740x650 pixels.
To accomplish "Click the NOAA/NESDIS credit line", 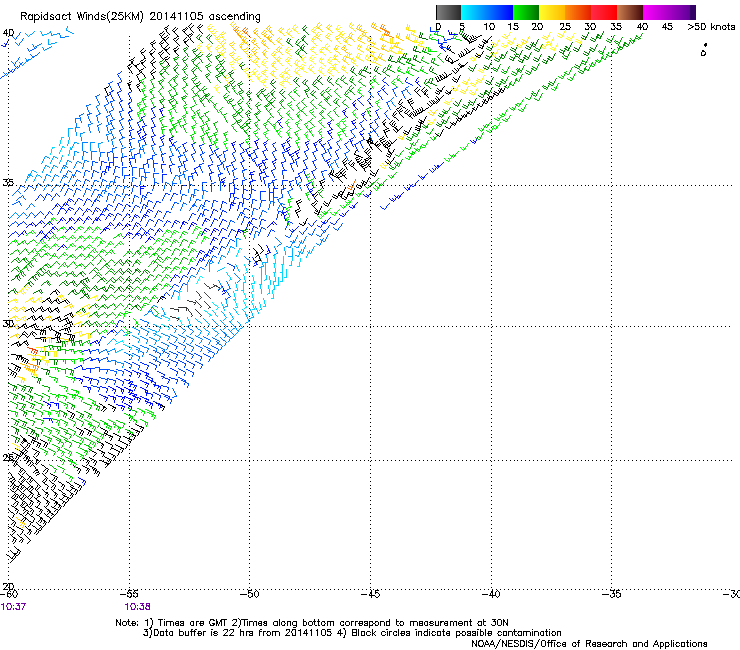I will point(589,644).
